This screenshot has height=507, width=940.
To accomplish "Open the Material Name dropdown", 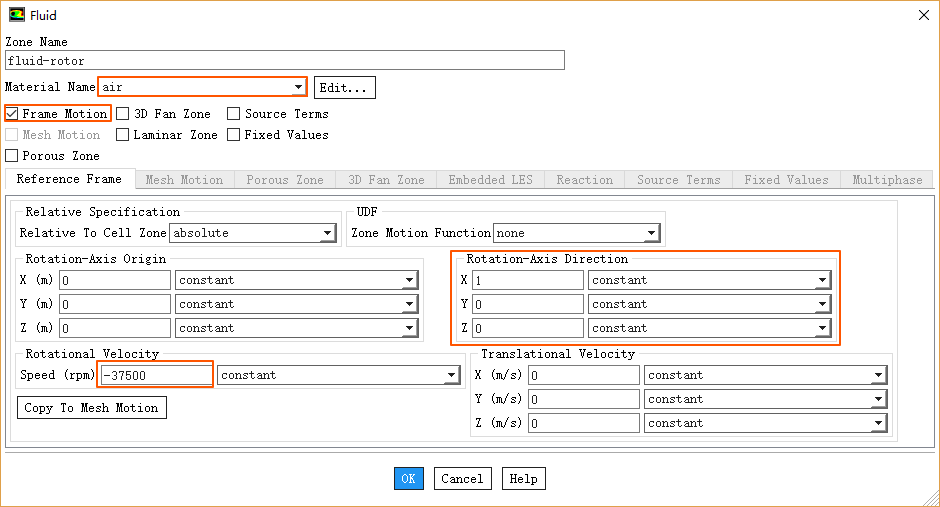I will point(297,88).
